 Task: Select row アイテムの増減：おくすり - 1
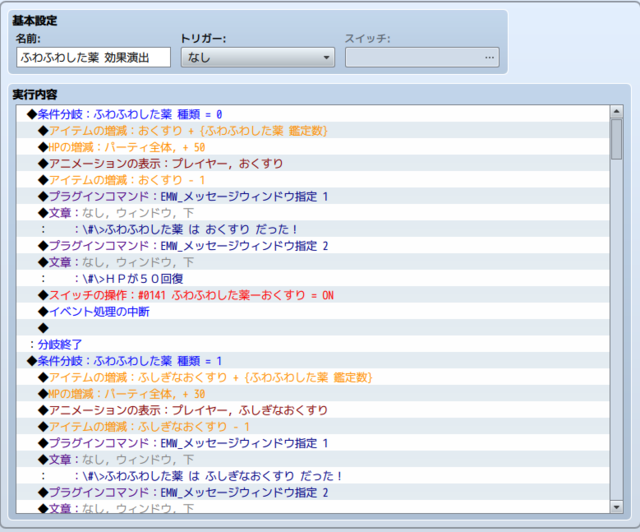click(x=313, y=180)
